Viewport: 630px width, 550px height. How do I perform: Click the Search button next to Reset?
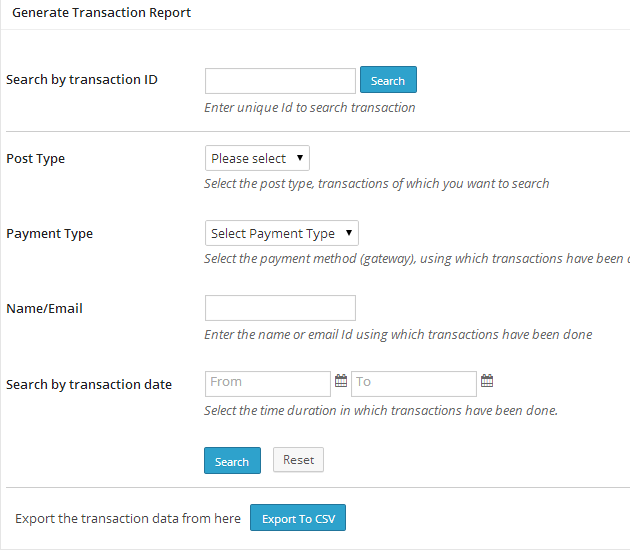pyautogui.click(x=232, y=460)
